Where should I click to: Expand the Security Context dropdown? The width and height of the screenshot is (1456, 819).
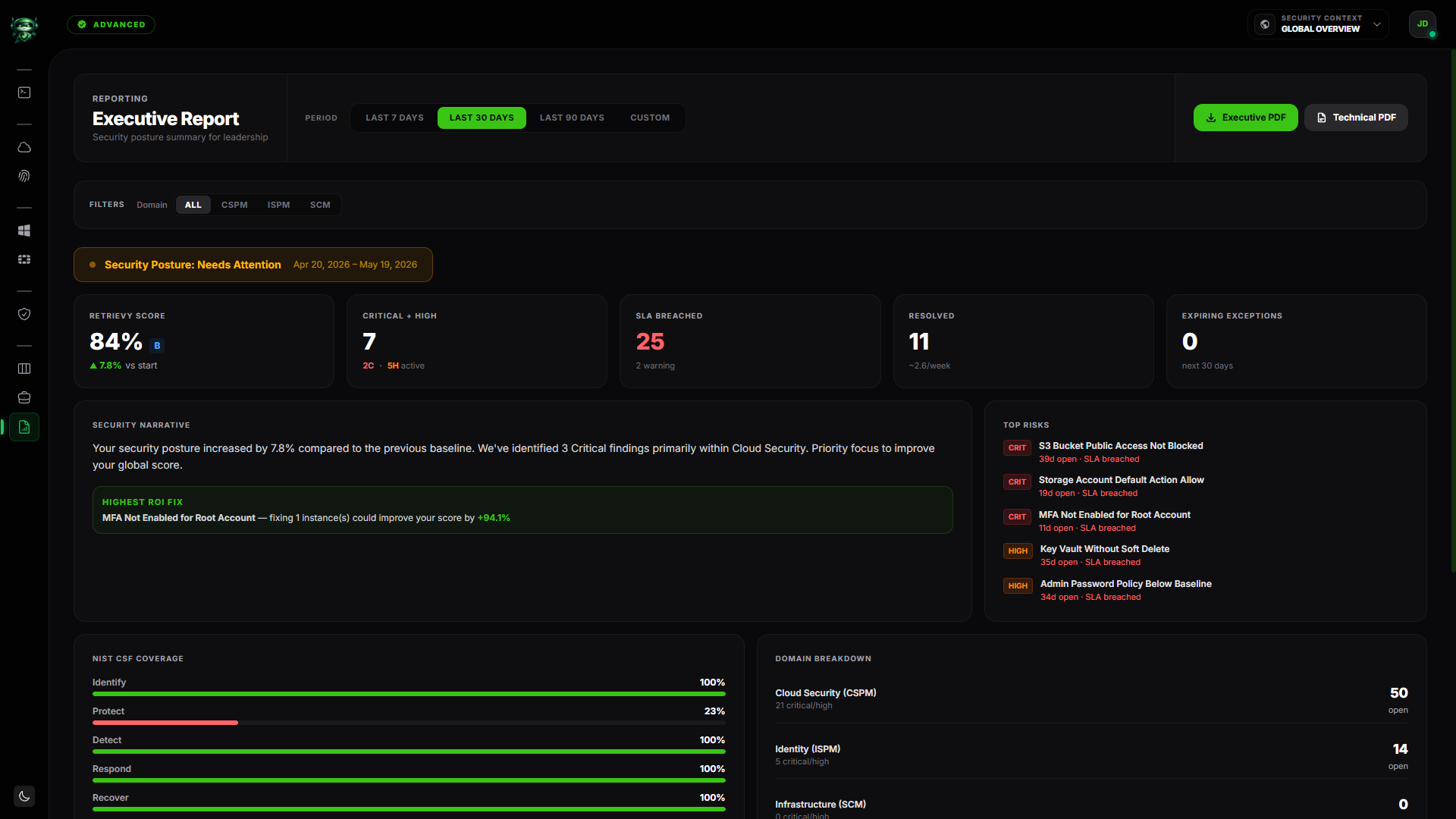coord(1318,24)
